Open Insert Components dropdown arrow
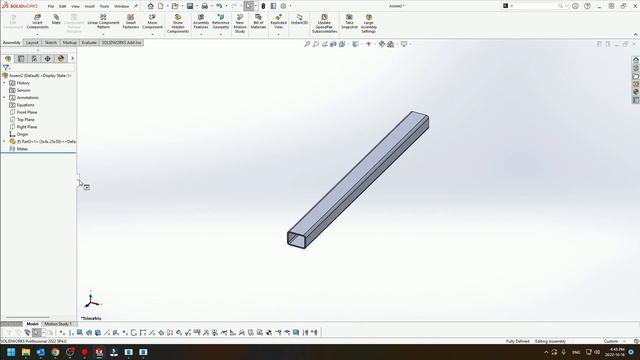Image resolution: width=640 pixels, height=360 pixels. [37, 34]
